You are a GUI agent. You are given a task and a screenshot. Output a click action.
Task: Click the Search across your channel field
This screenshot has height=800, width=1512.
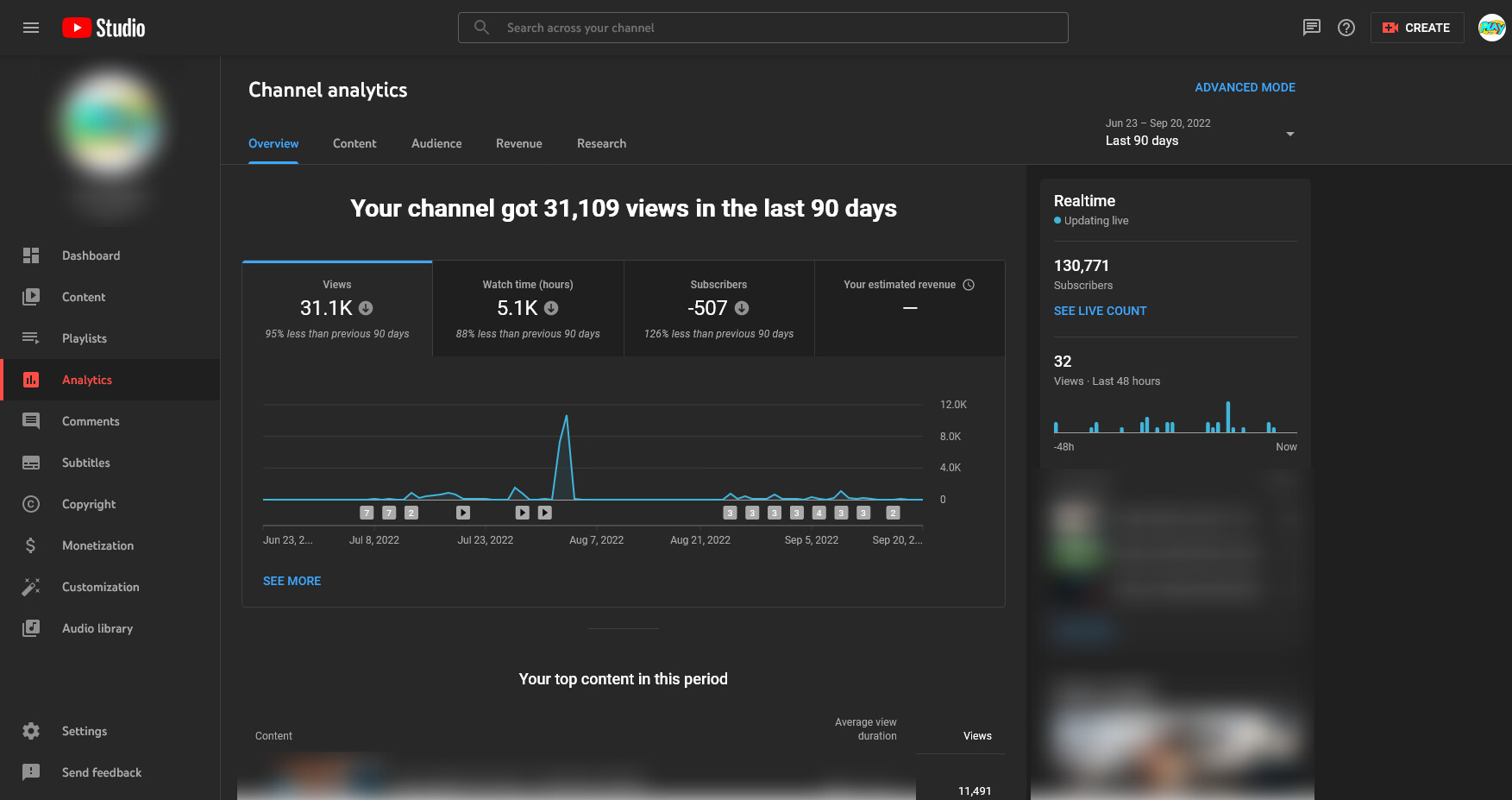(x=762, y=28)
